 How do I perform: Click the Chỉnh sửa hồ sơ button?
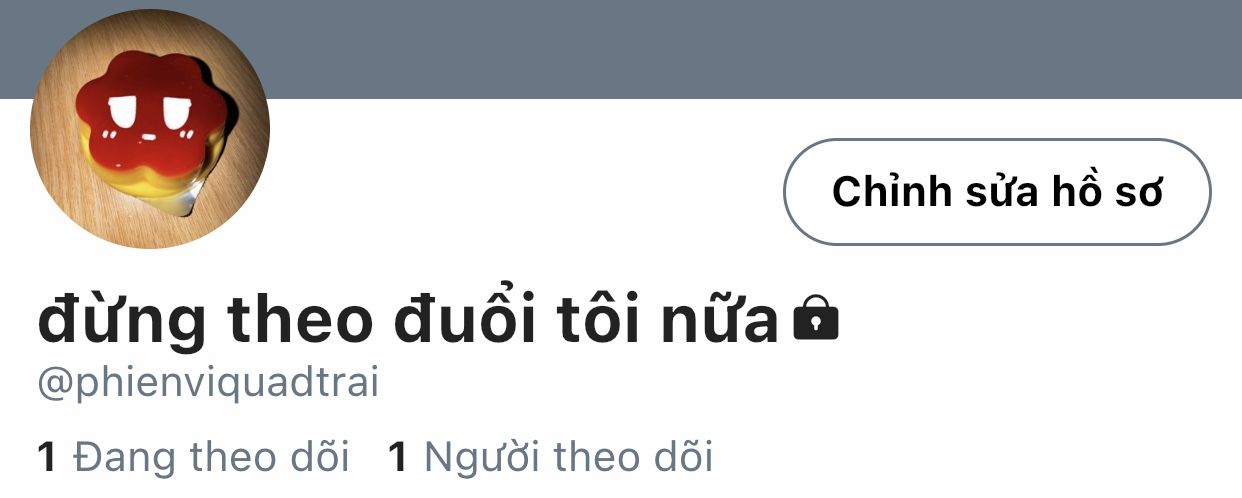click(x=997, y=192)
